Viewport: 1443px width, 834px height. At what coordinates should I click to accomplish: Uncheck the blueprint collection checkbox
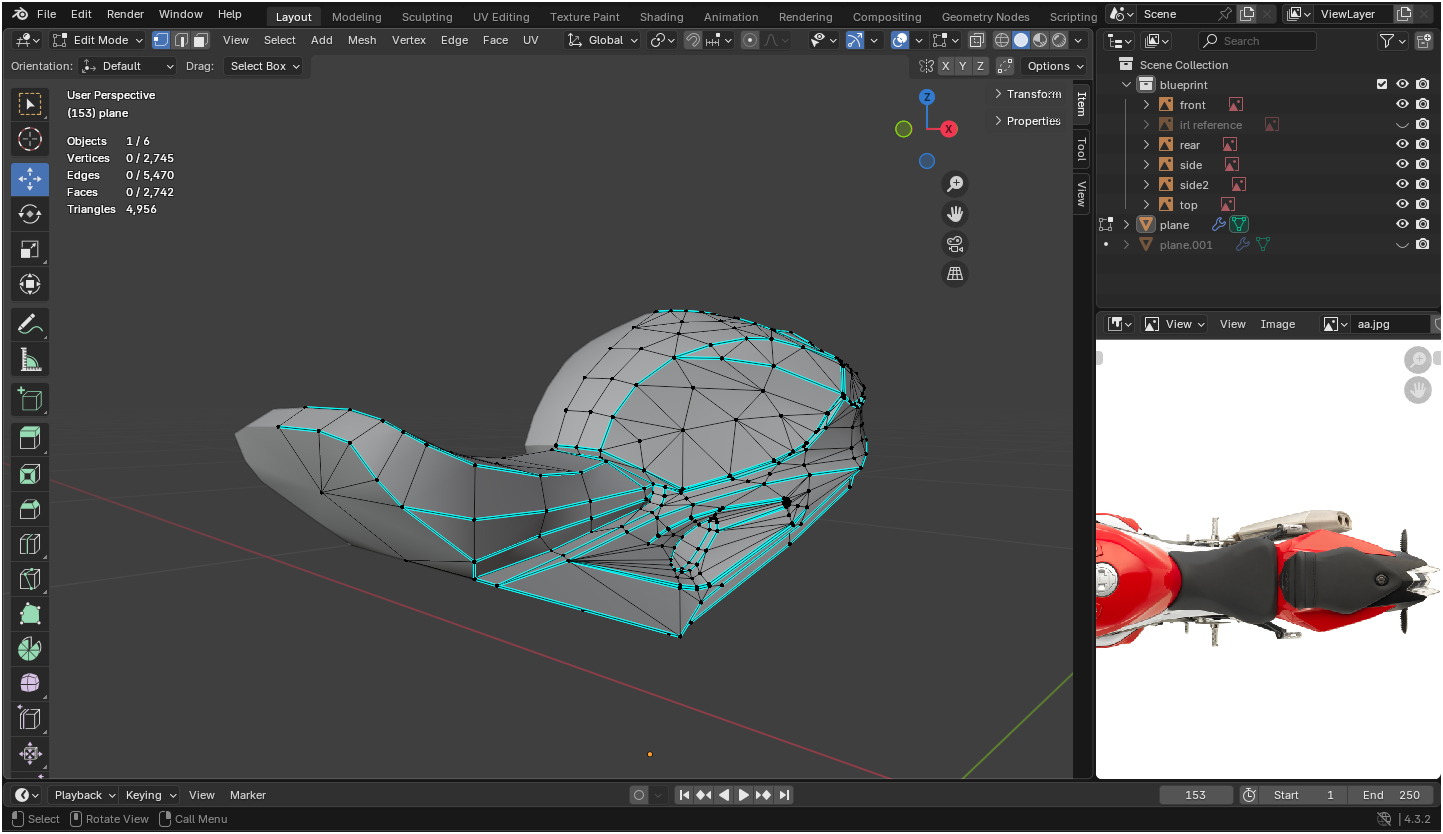click(1382, 85)
